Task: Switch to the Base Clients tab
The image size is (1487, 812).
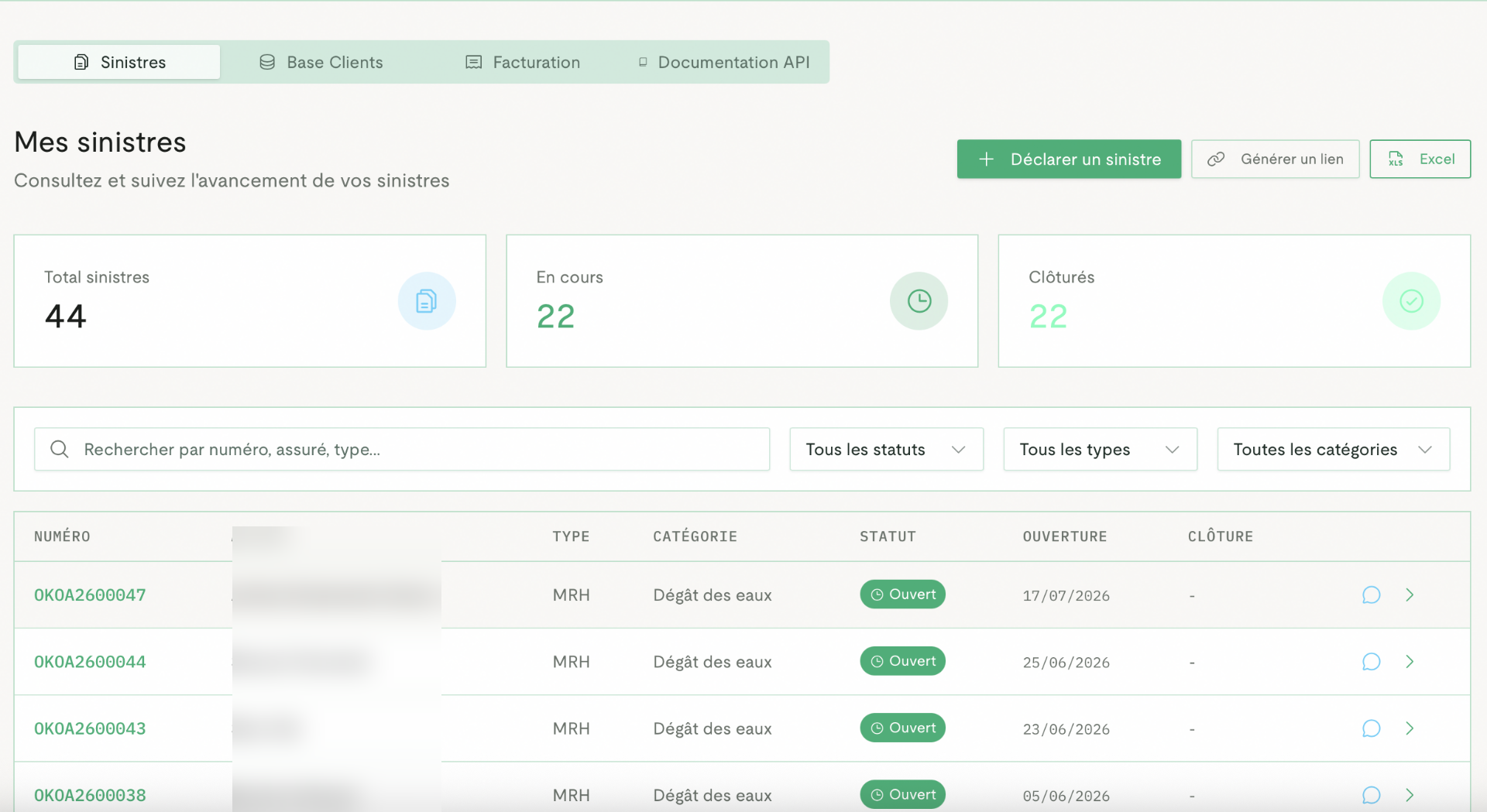Action: 321,62
